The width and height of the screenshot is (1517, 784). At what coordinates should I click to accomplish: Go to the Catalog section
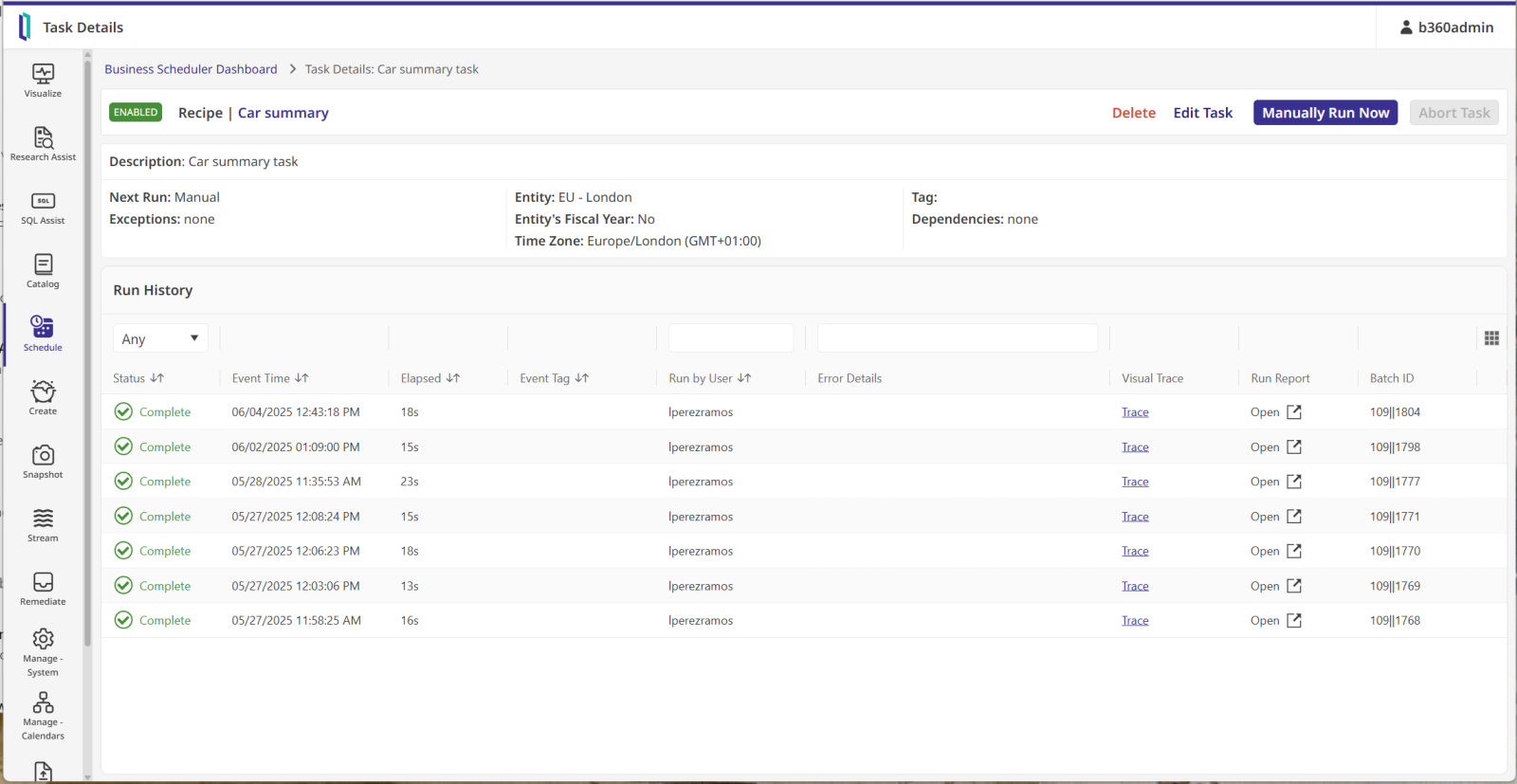pyautogui.click(x=43, y=270)
